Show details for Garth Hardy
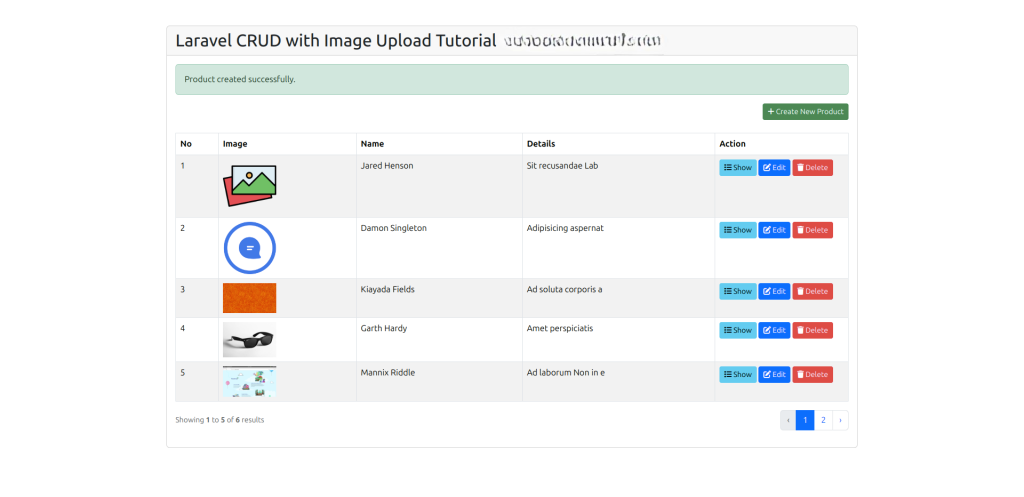The width and height of the screenshot is (1024, 497). coord(738,330)
